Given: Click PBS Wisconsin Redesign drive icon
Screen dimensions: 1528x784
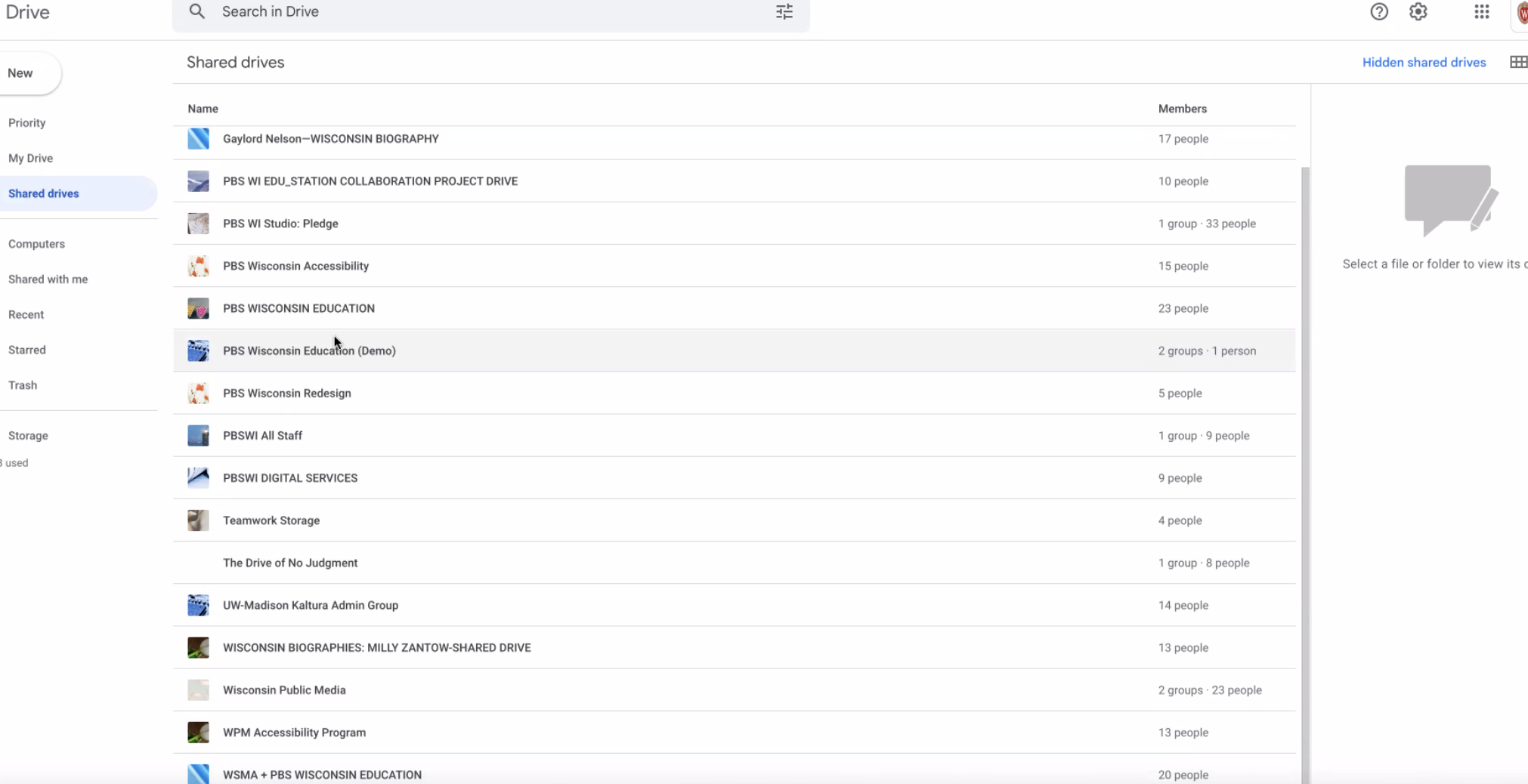Looking at the screenshot, I should (198, 393).
